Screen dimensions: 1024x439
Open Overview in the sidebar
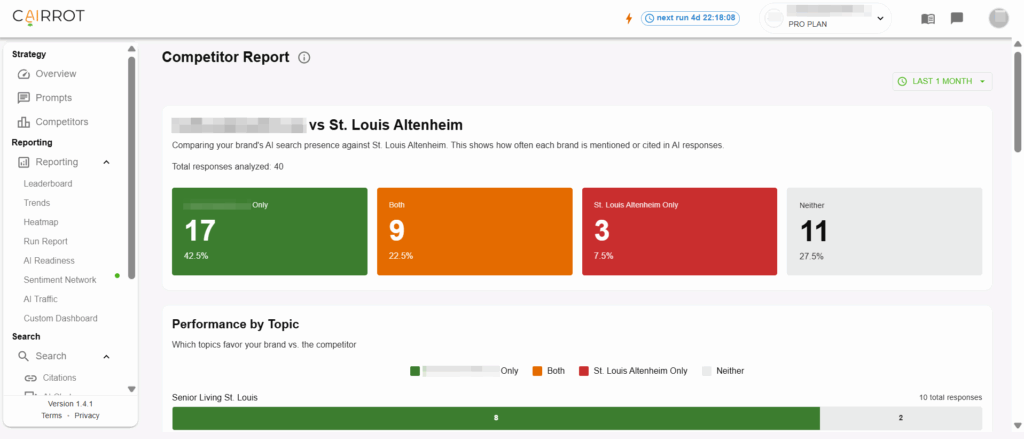[56, 74]
